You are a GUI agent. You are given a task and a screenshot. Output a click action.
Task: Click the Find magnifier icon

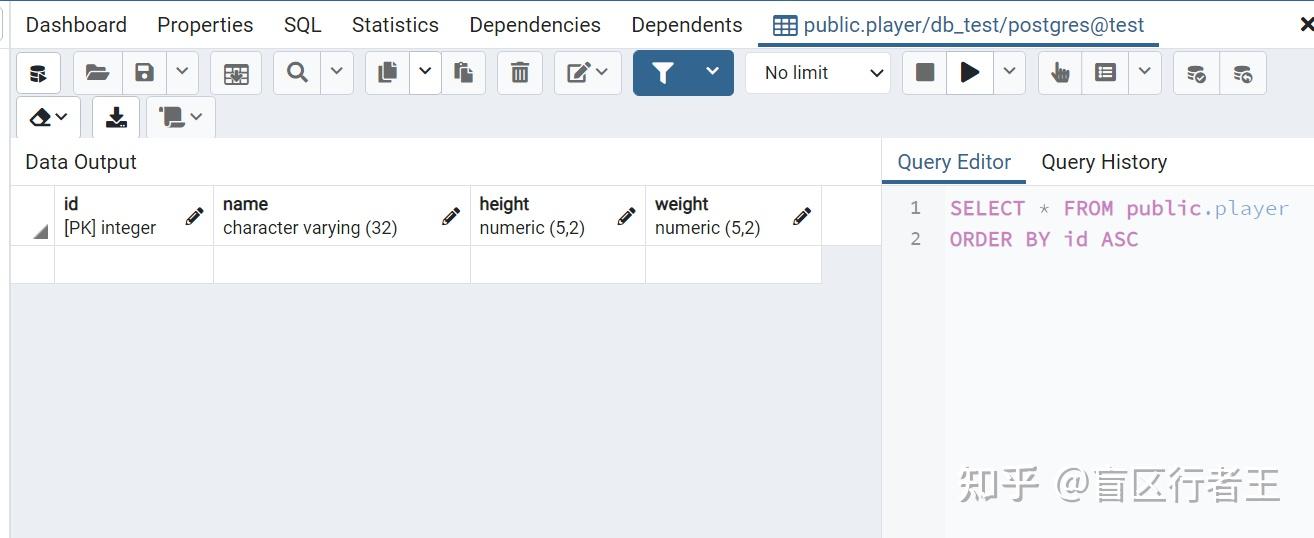click(297, 73)
